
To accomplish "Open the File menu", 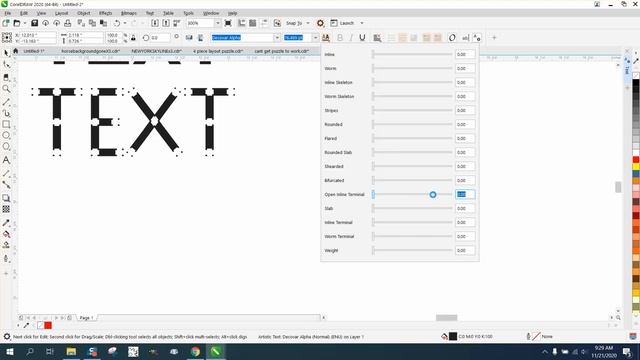I will pos(8,13).
